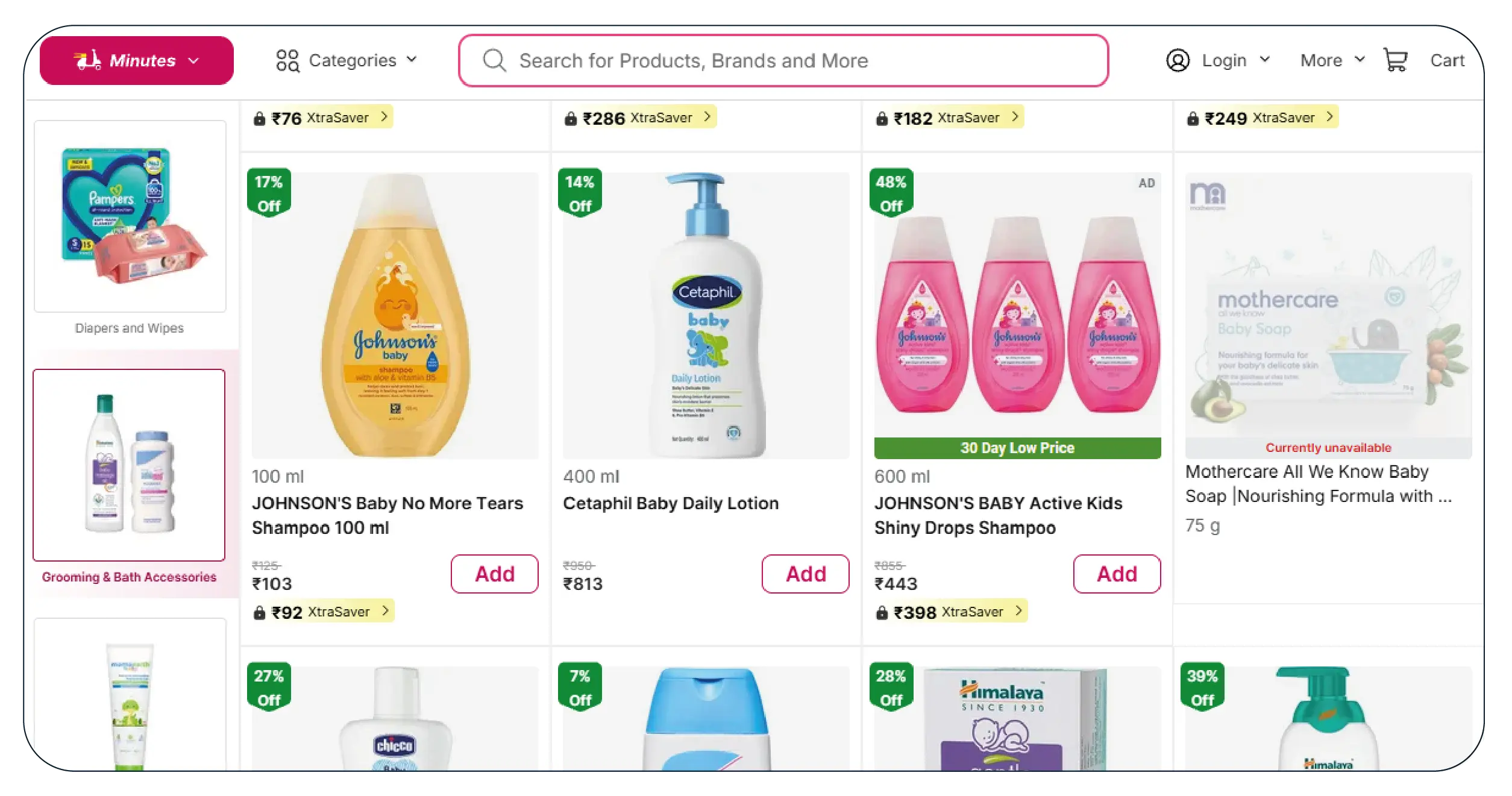Click the Login user profile icon
1512x796 pixels.
pos(1178,60)
